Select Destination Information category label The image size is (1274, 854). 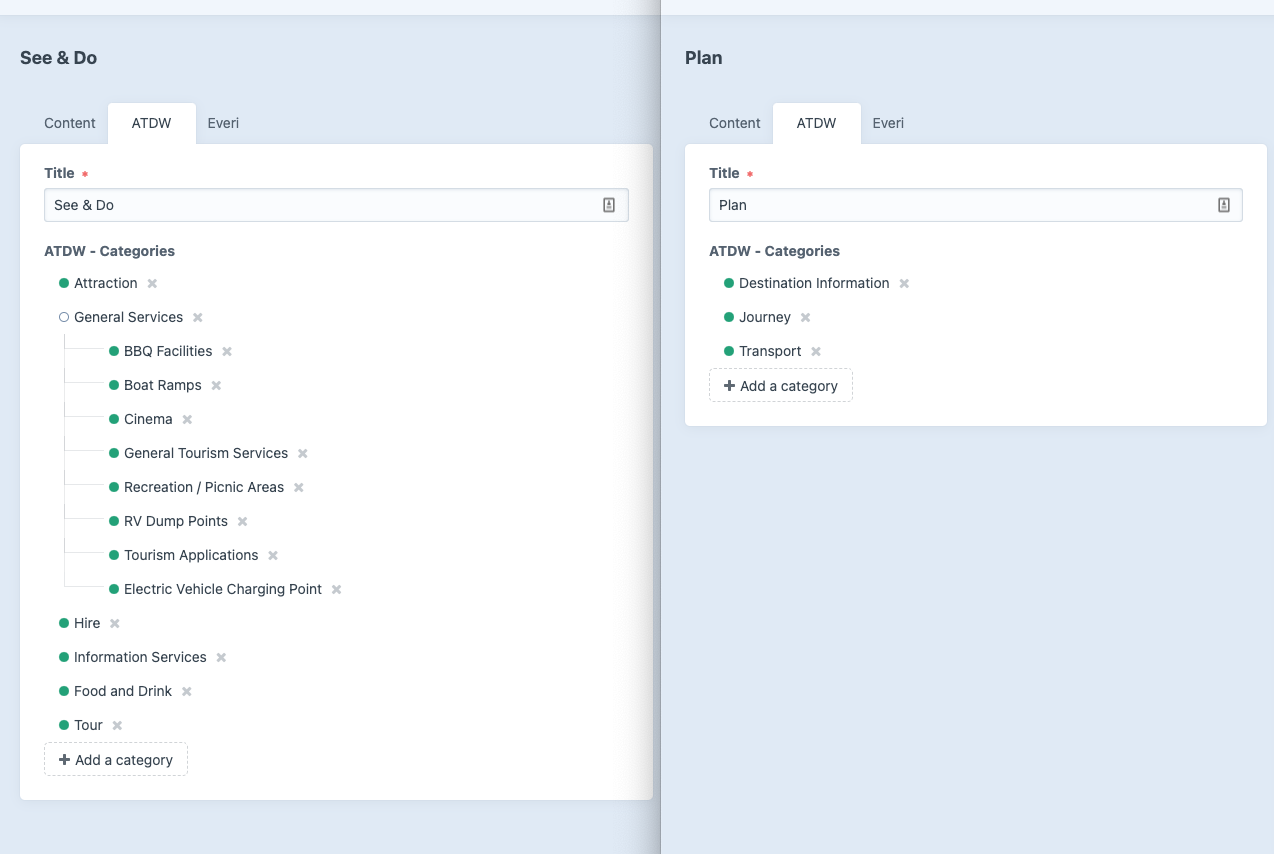coord(814,283)
